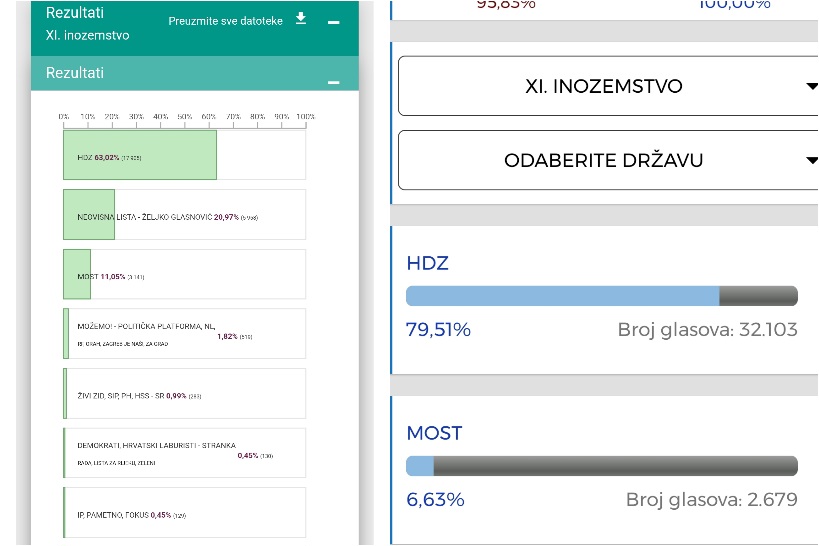Expand the ODABERITE DRŽAVU country selector
Image resolution: width=819 pixels, height=546 pixels.
coord(604,160)
